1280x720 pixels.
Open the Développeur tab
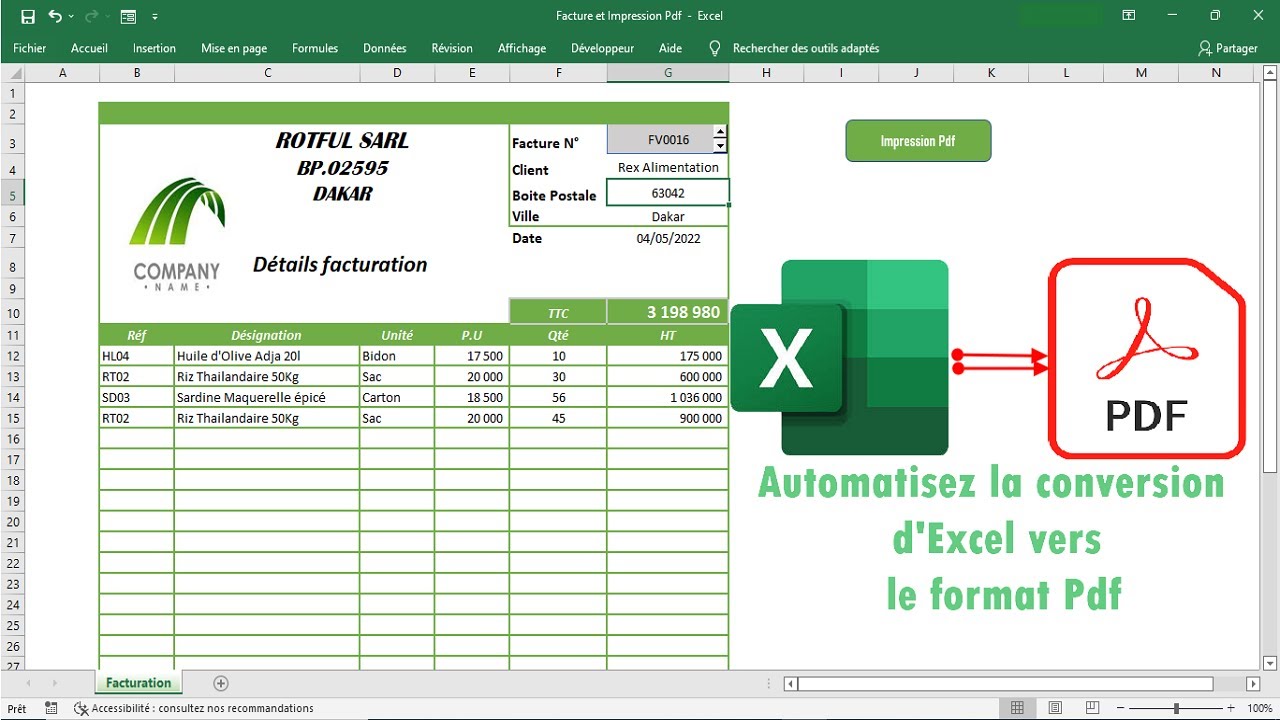[603, 48]
